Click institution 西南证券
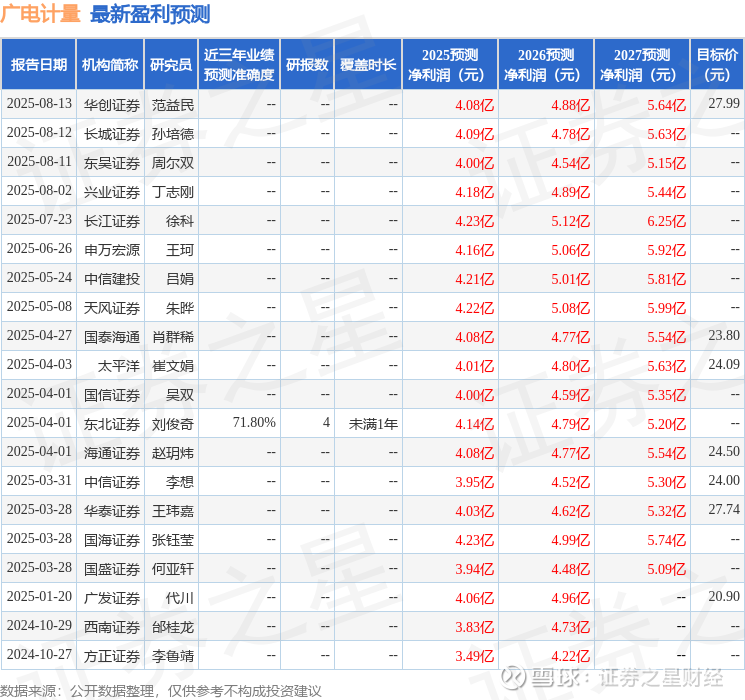The image size is (745, 700). pos(112,627)
